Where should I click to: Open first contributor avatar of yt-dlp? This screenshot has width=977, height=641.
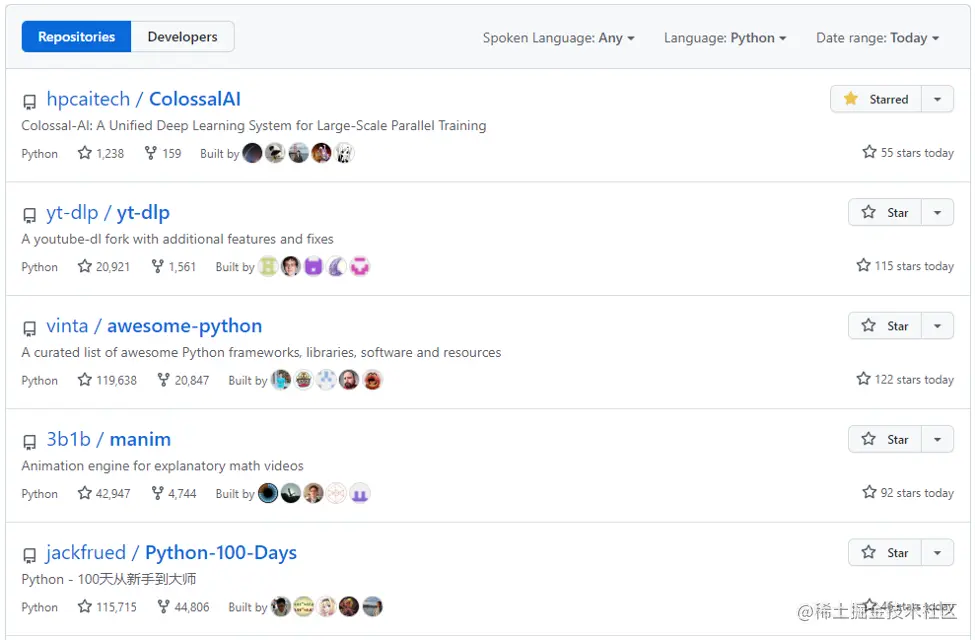[x=268, y=267]
